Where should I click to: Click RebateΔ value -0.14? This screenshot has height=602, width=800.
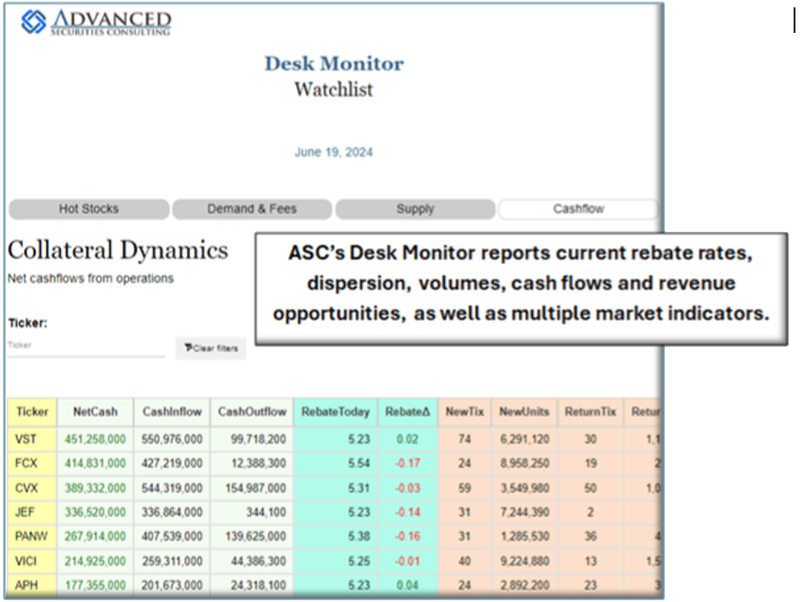coord(408,512)
